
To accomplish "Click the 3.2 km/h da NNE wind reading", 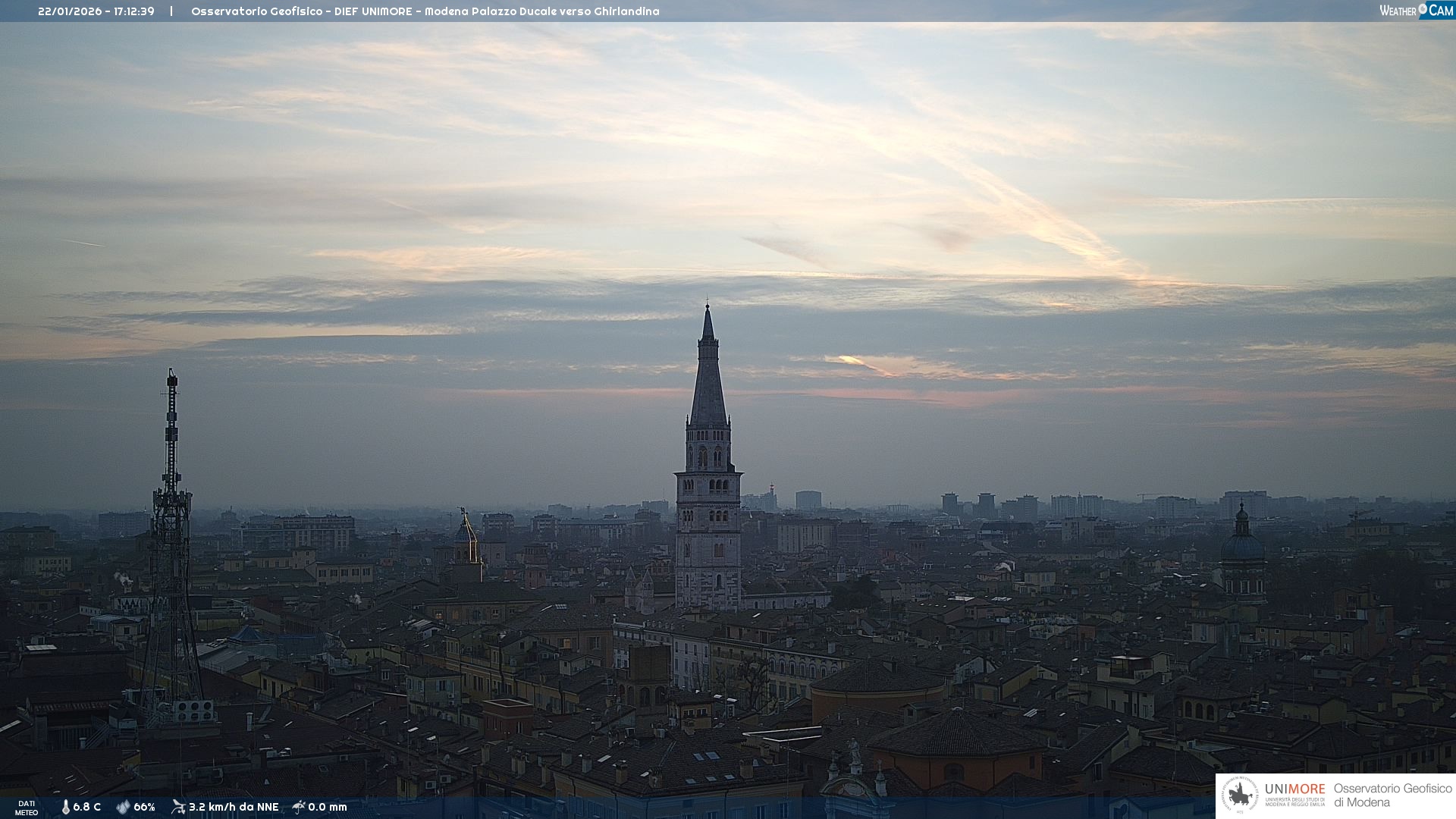I will pos(234,807).
